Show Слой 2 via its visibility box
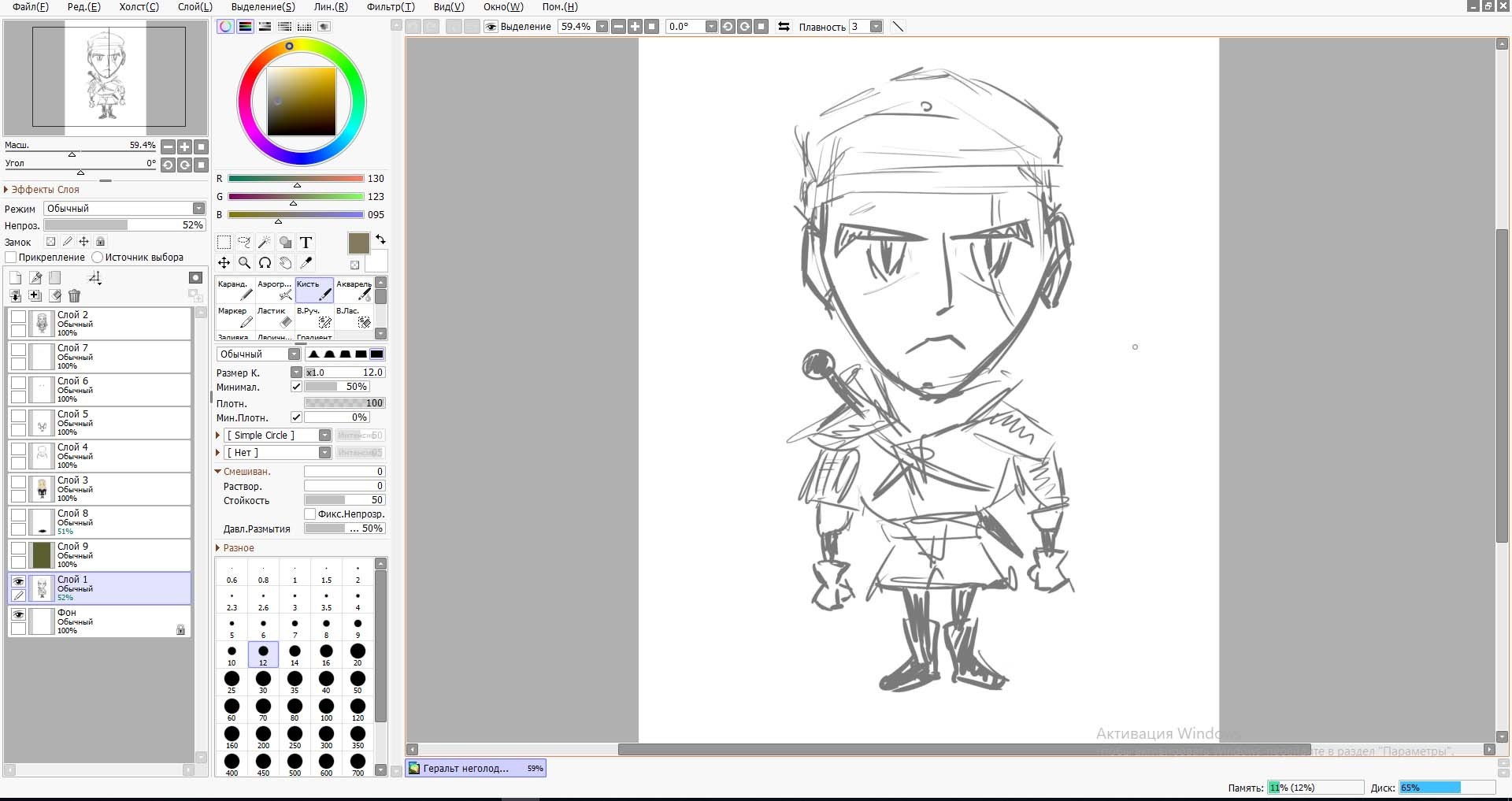 pyautogui.click(x=18, y=317)
